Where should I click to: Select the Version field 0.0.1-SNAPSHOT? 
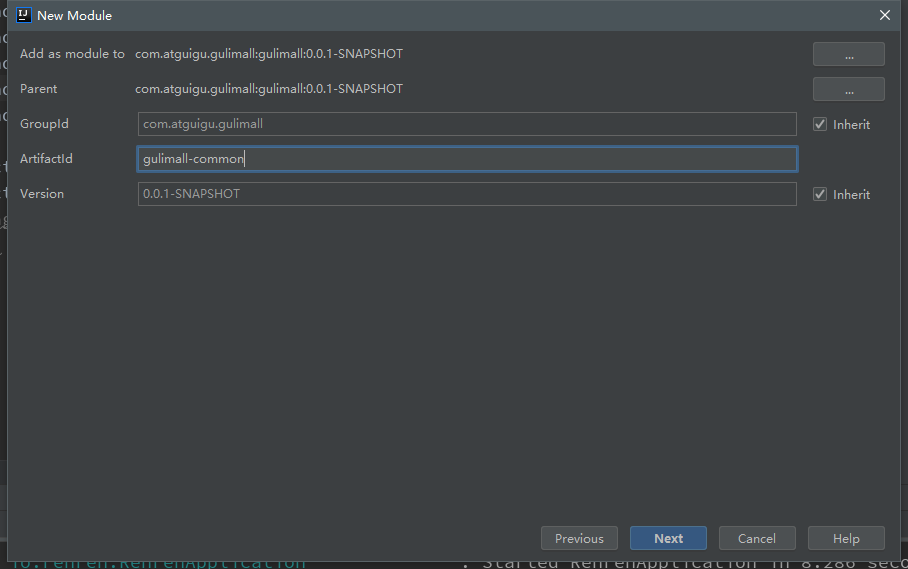(x=467, y=194)
